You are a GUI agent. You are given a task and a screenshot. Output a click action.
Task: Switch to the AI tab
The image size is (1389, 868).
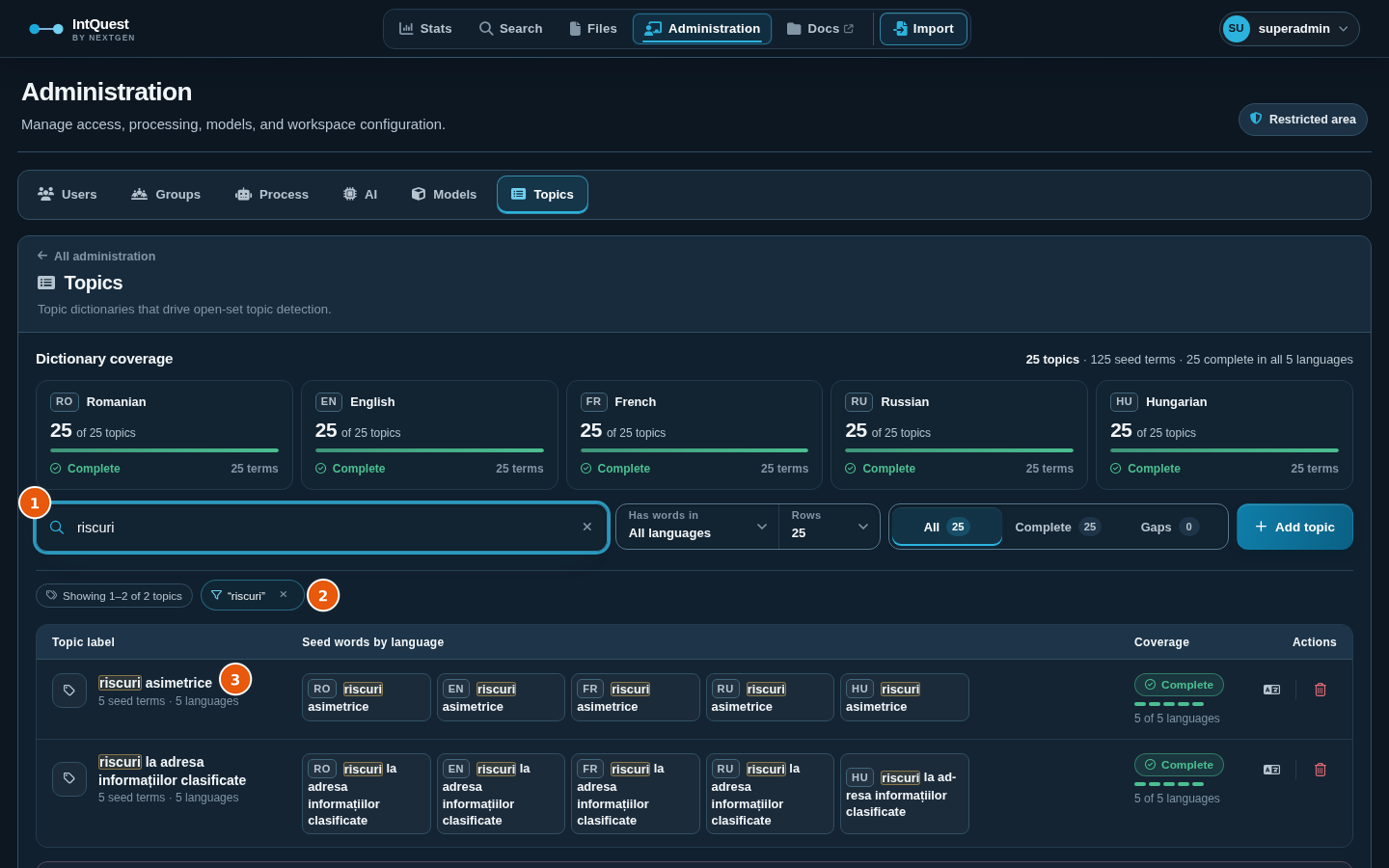tap(360, 195)
